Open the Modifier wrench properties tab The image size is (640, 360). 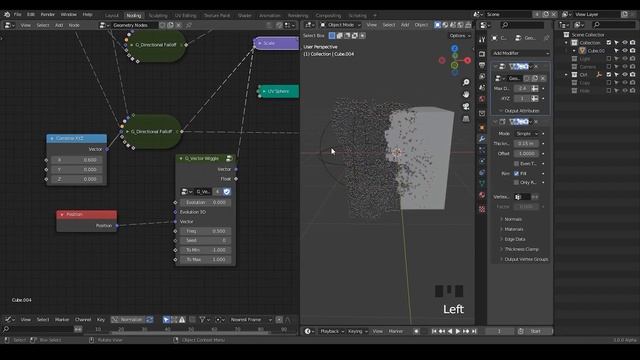coord(482,139)
